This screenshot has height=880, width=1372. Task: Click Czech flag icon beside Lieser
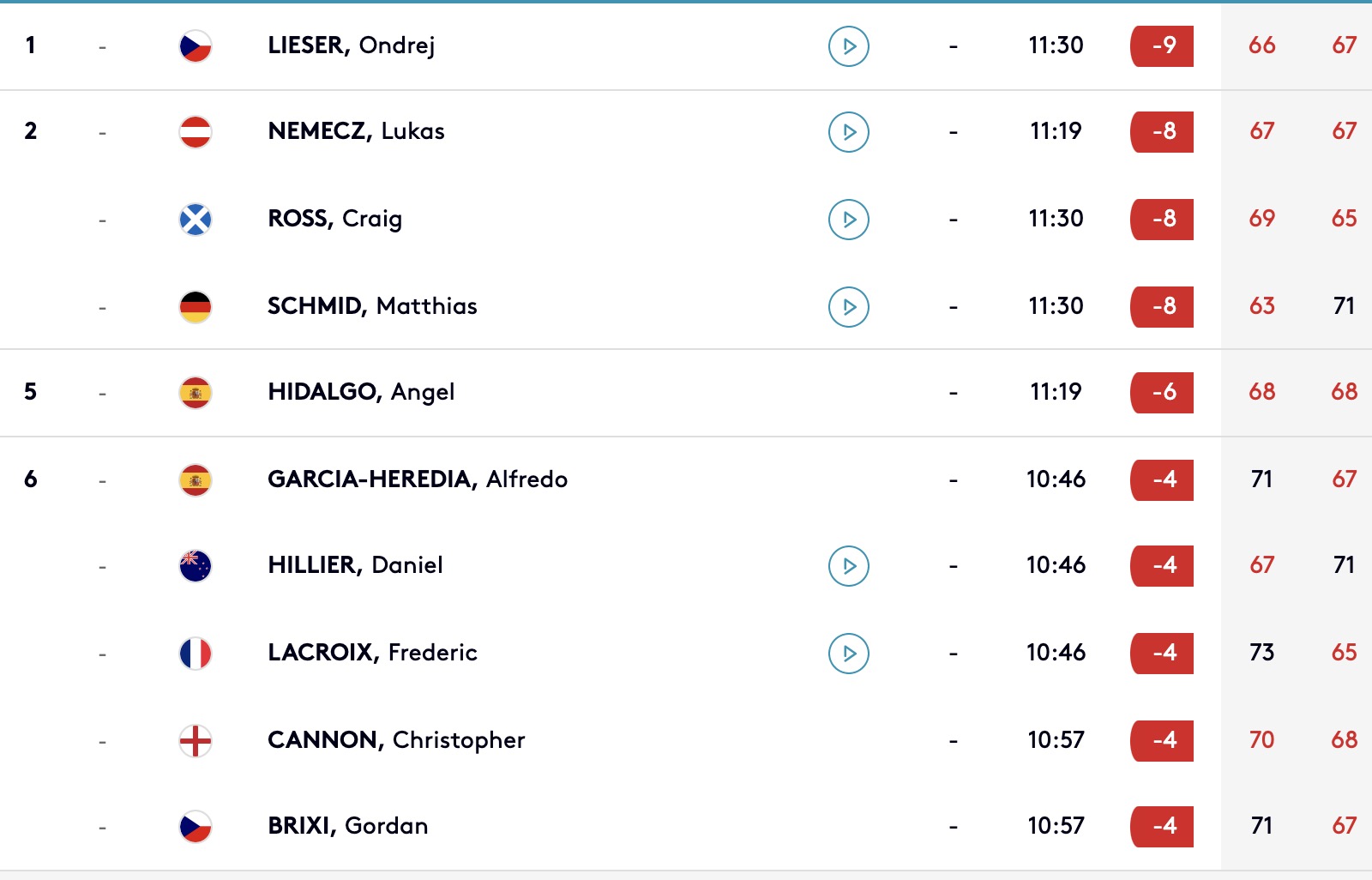click(x=196, y=46)
